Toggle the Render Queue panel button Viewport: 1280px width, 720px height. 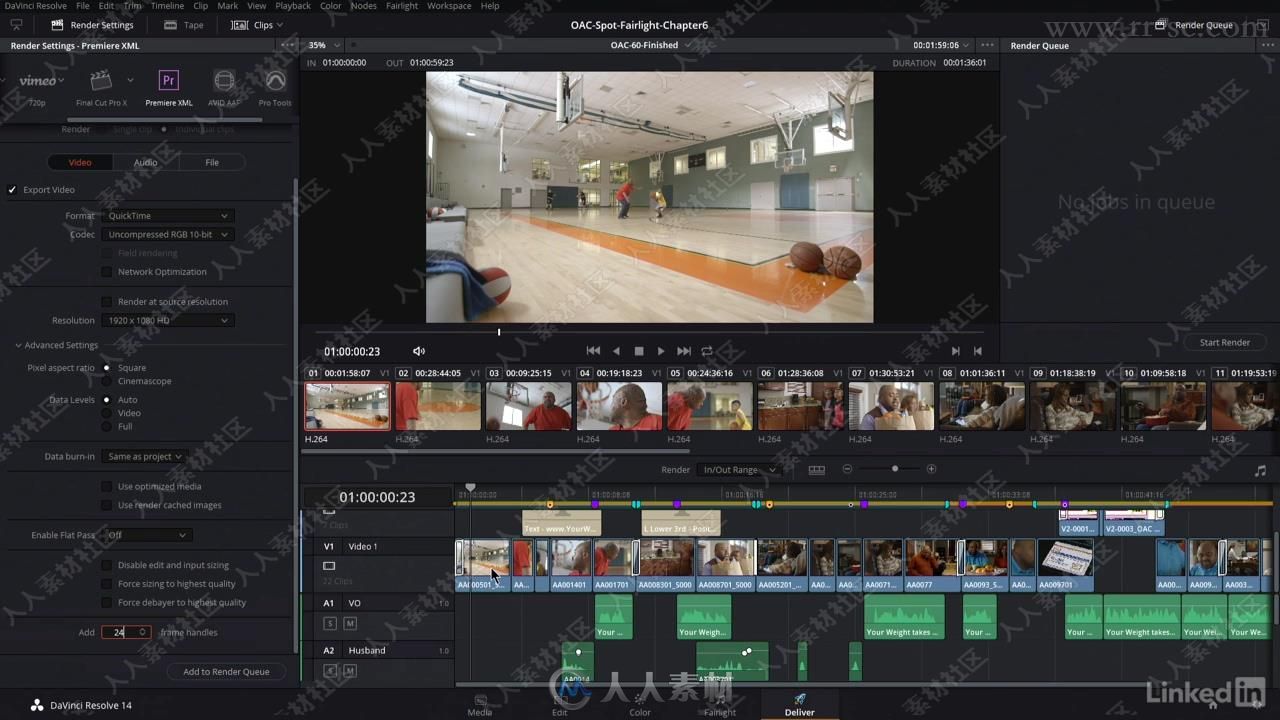tap(1194, 25)
